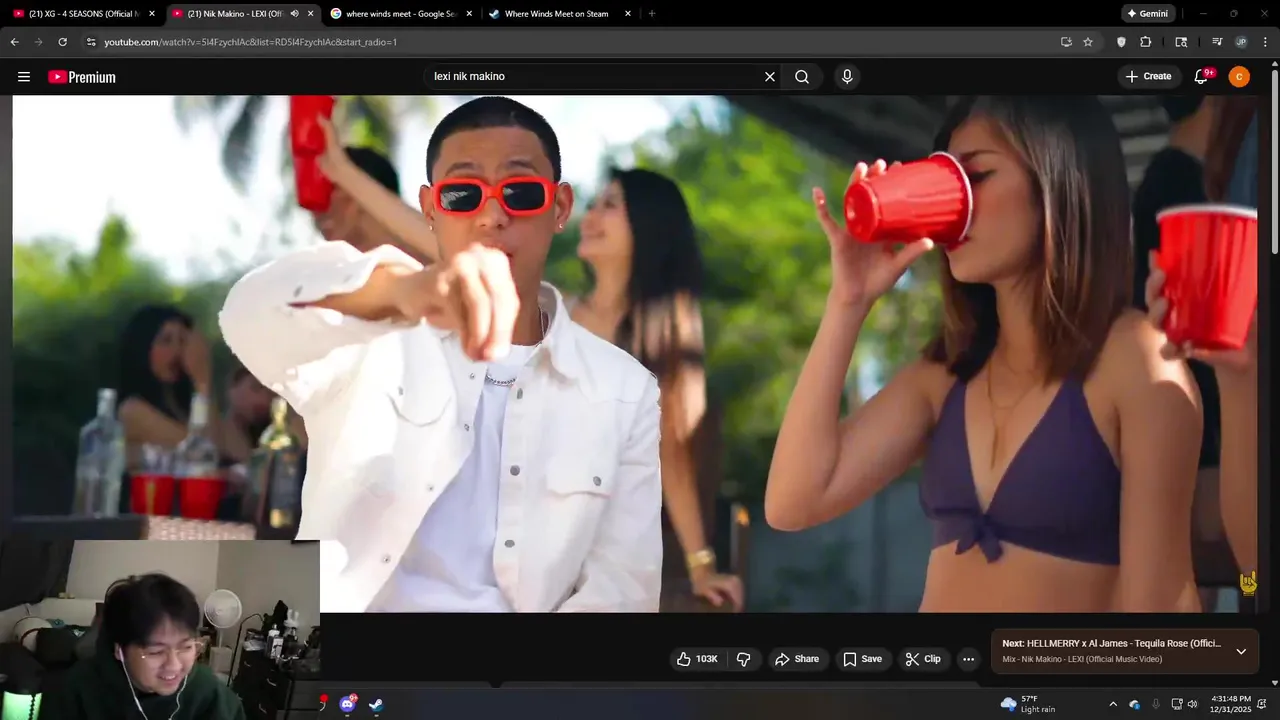The height and width of the screenshot is (720, 1280).
Task: Click the address bar URL
Action: [x=250, y=42]
